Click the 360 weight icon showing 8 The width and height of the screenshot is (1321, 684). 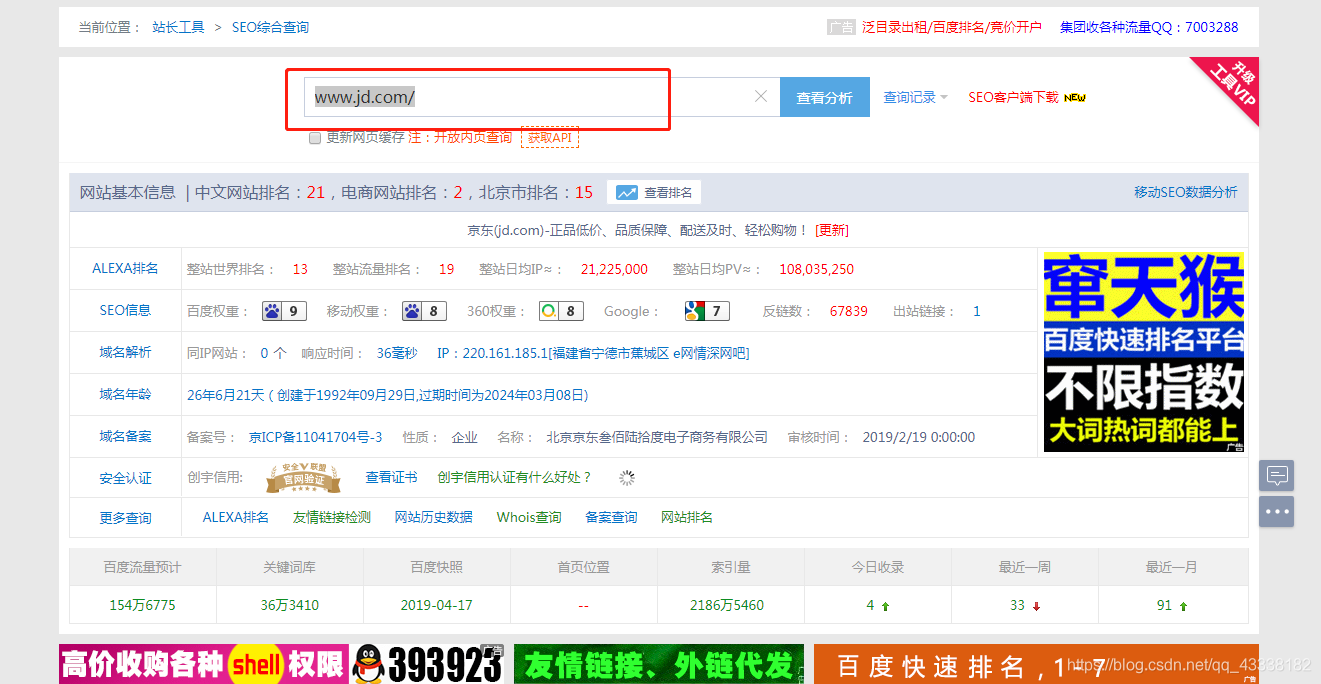tap(561, 311)
